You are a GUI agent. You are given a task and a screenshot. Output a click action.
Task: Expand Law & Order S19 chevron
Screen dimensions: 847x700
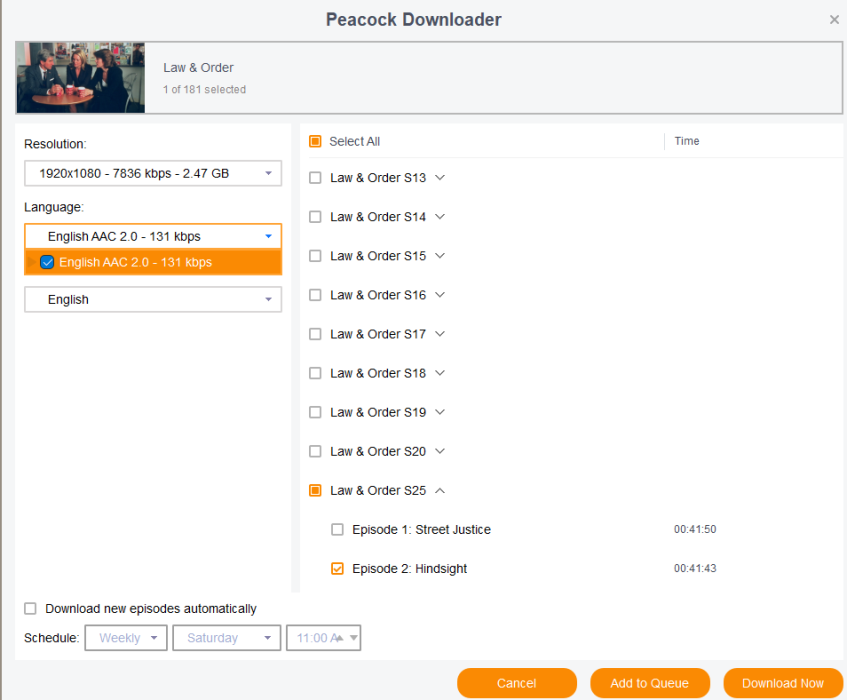(x=440, y=413)
